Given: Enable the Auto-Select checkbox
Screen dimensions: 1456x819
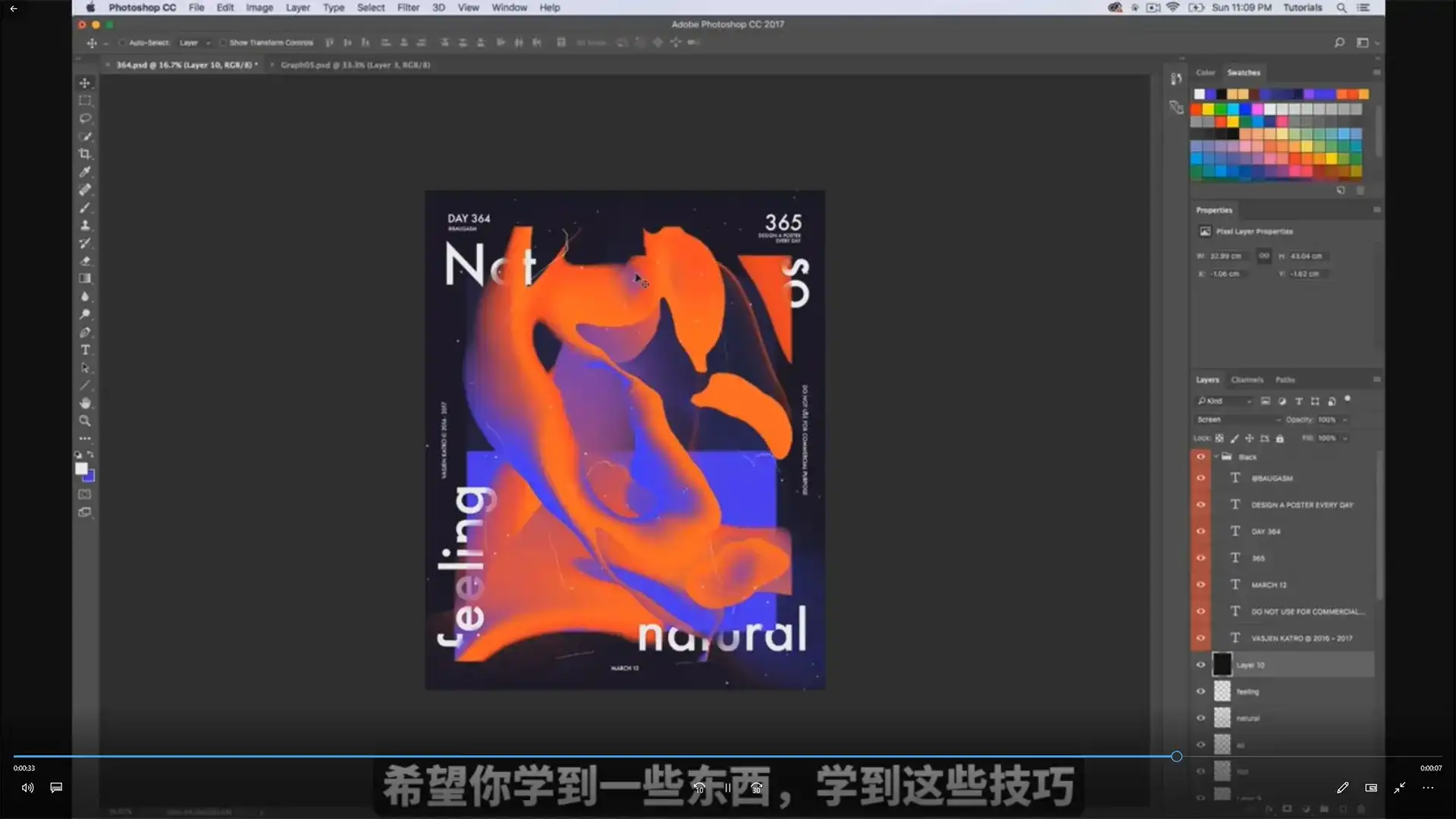Looking at the screenshot, I should 121,42.
